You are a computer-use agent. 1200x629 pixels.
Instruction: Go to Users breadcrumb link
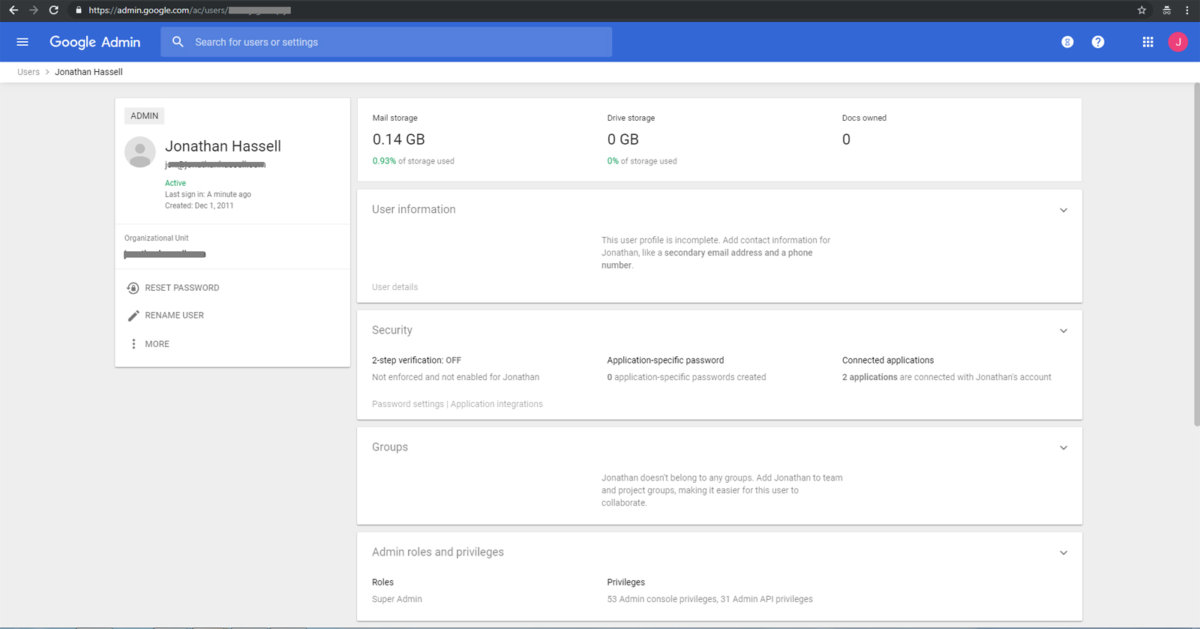click(28, 72)
